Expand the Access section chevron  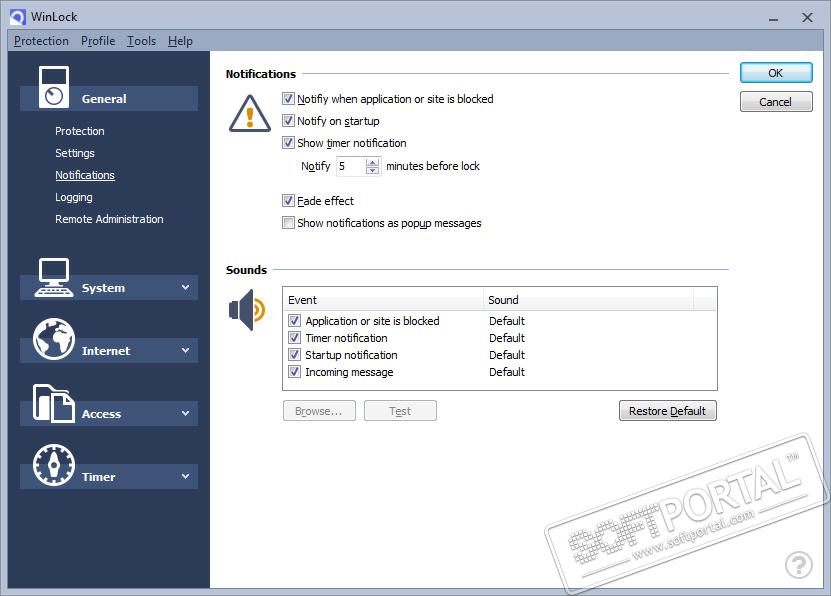tap(185, 413)
